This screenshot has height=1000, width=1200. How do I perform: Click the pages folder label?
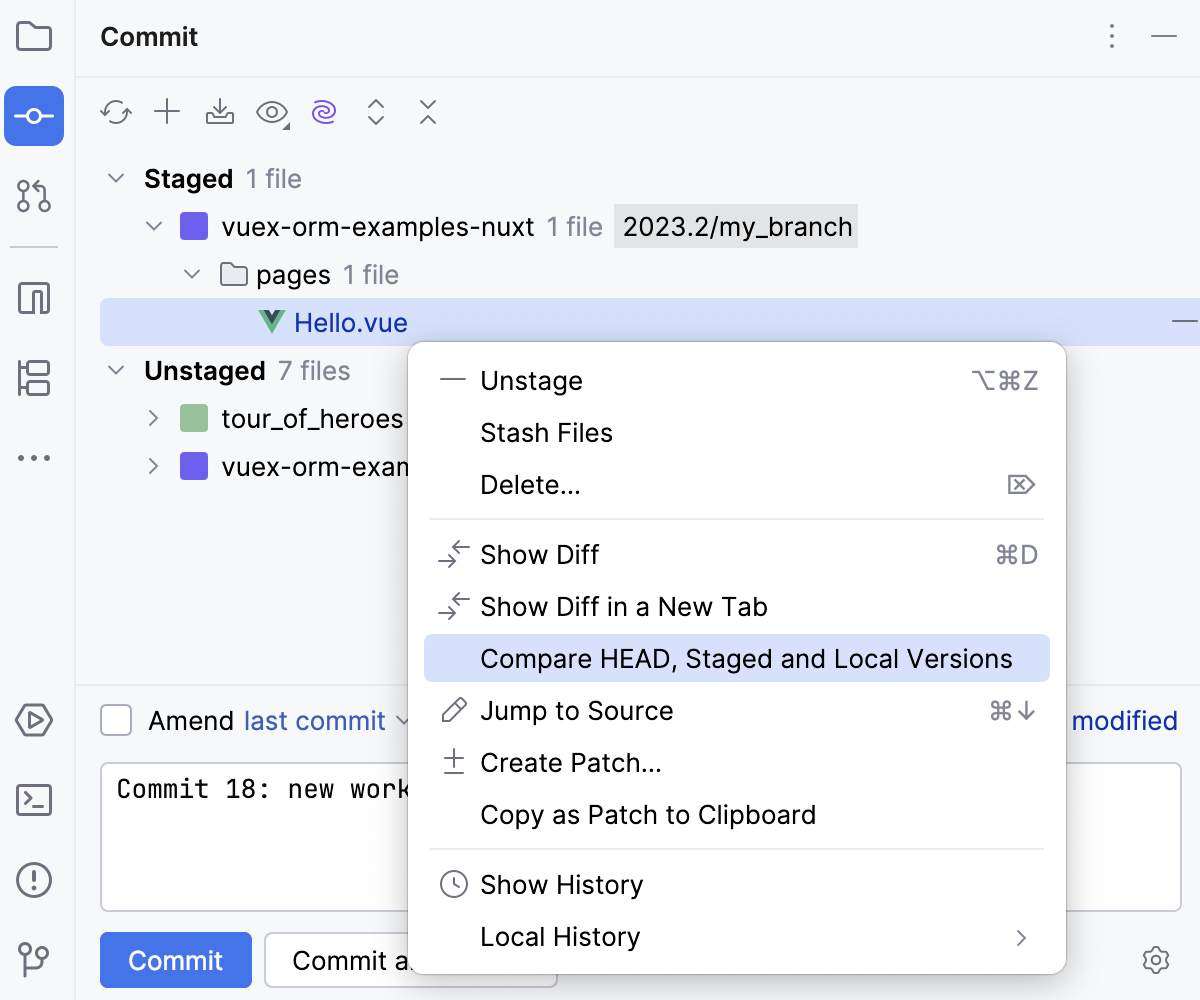[x=293, y=275]
